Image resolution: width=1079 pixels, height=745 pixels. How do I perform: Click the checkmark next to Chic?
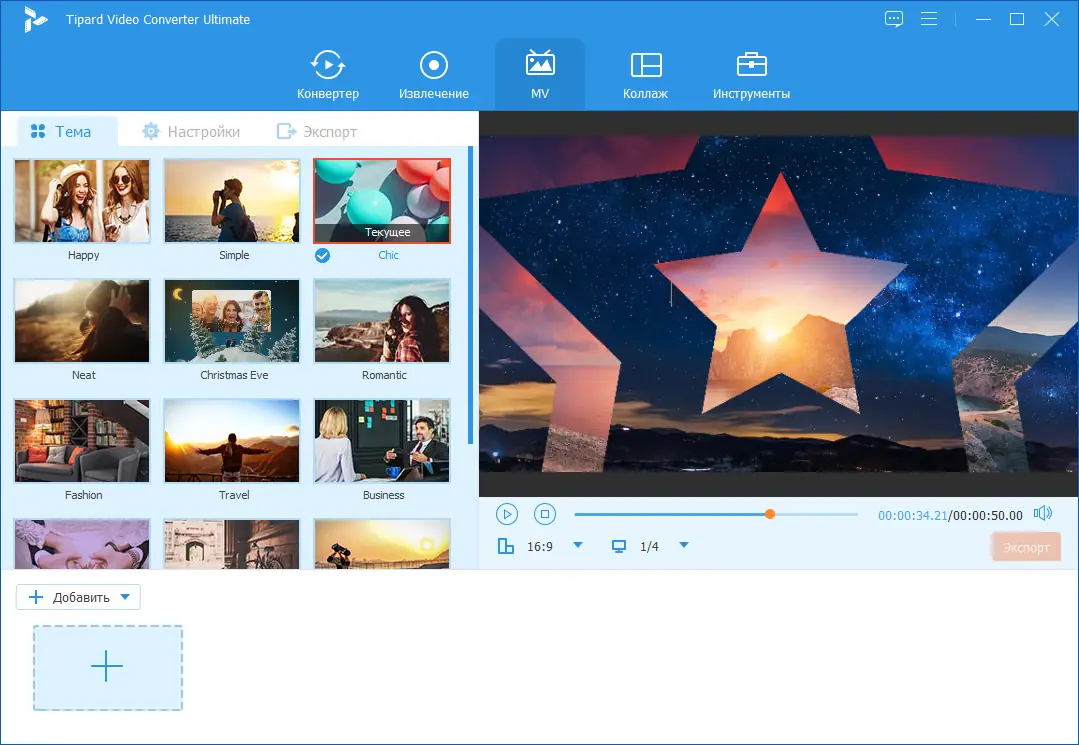pyautogui.click(x=322, y=256)
